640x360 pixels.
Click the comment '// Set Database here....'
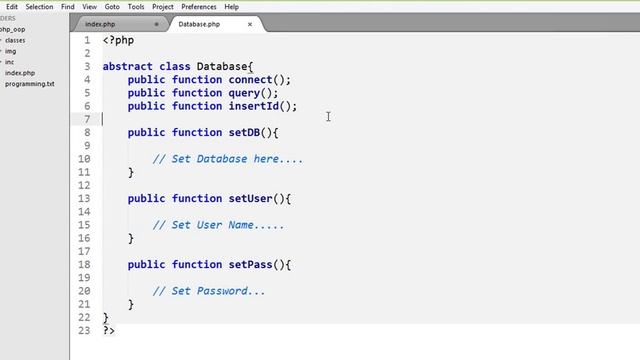[x=228, y=159]
